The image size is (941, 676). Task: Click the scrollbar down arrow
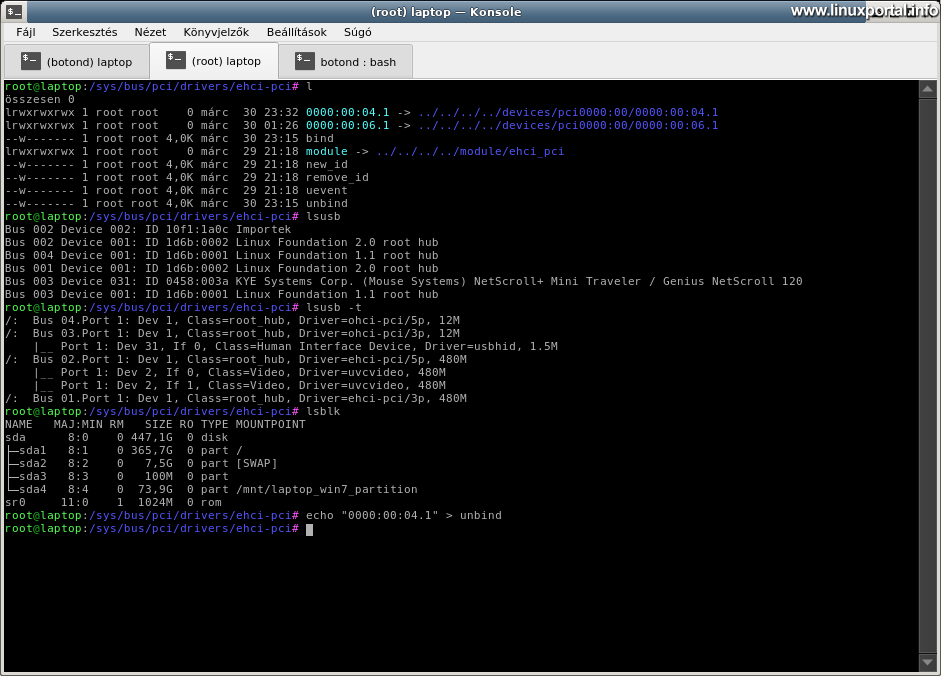click(926, 662)
